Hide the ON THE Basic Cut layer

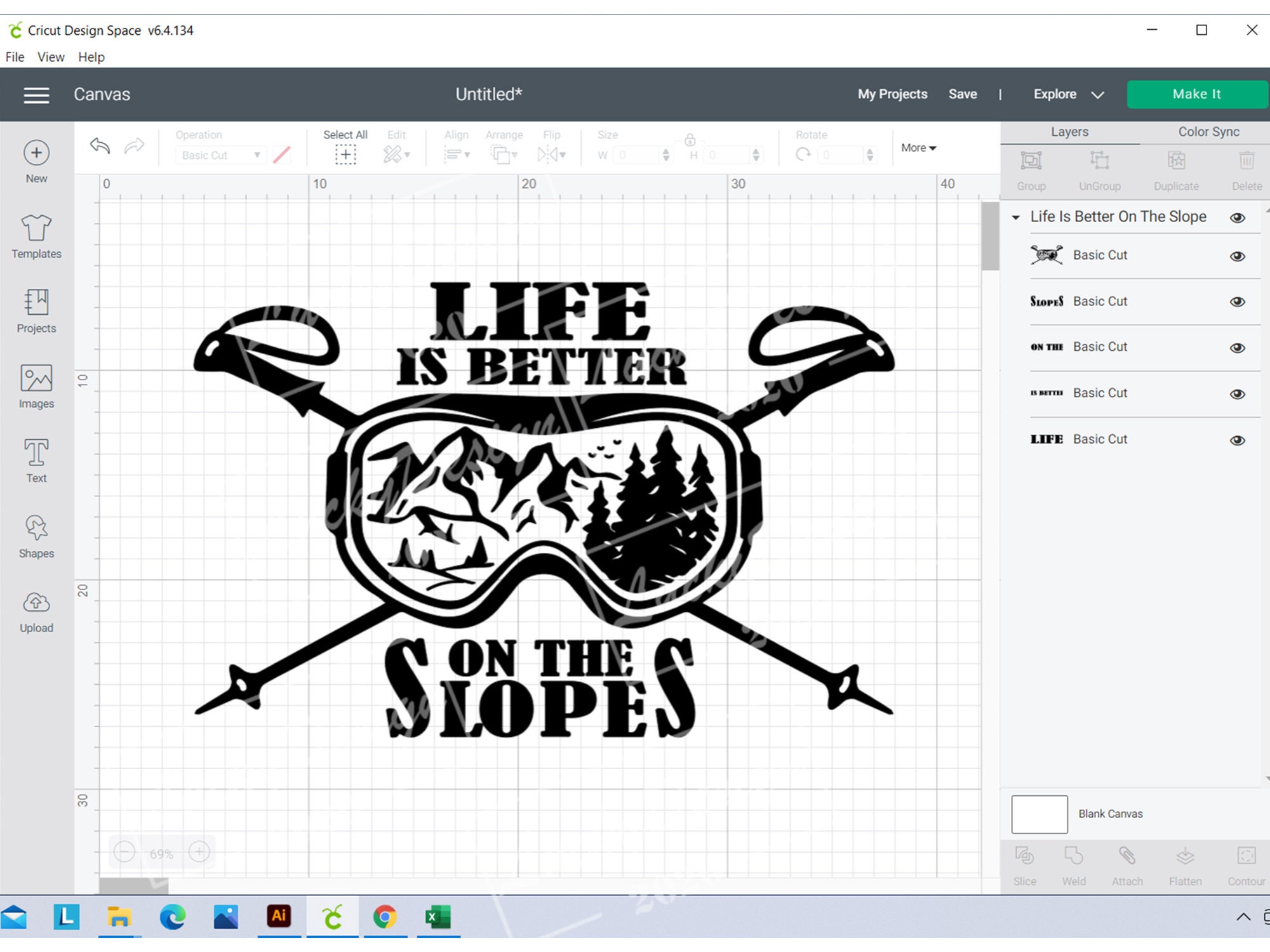coord(1237,347)
